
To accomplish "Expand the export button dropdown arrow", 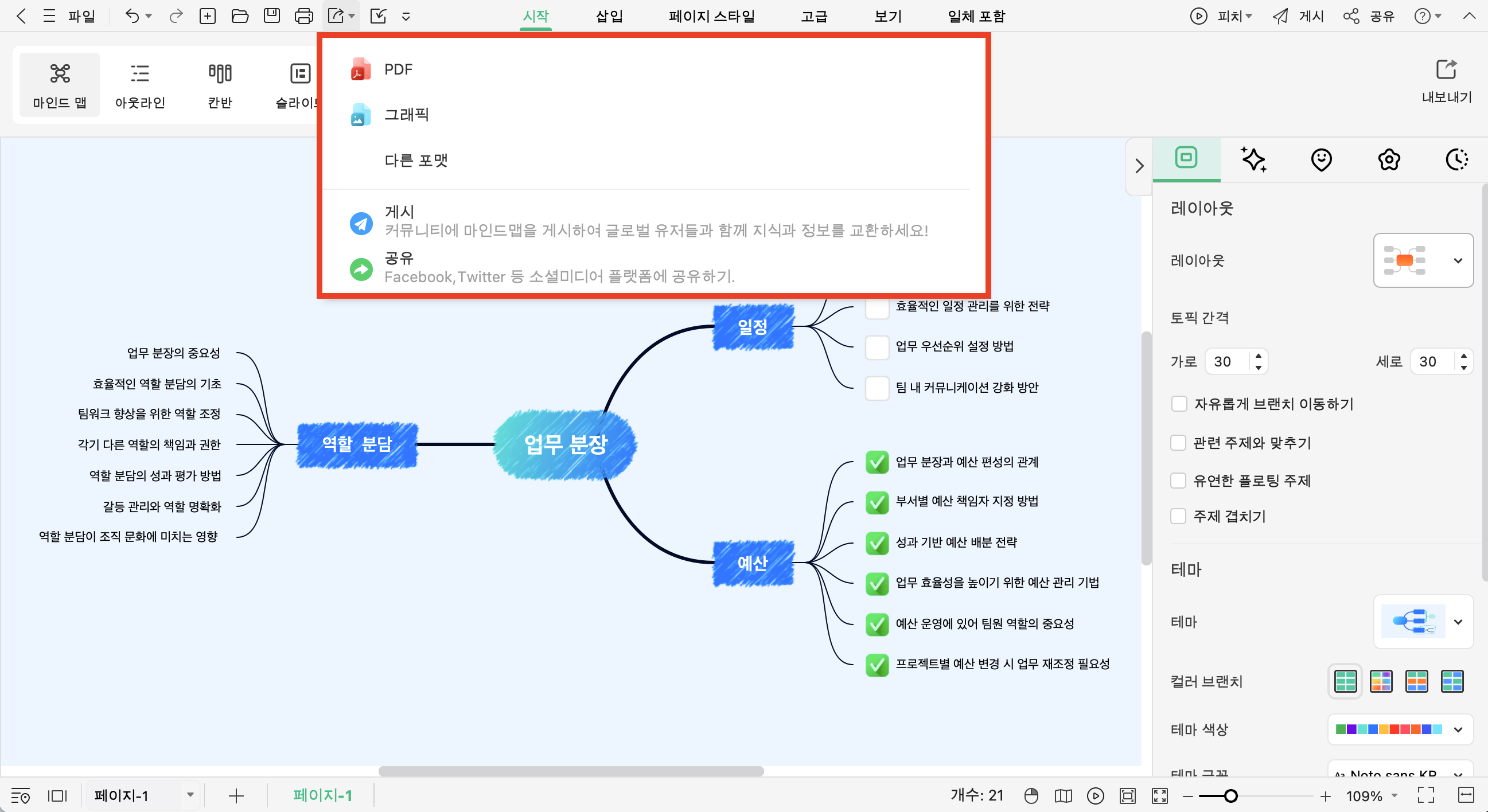I will click(x=352, y=16).
